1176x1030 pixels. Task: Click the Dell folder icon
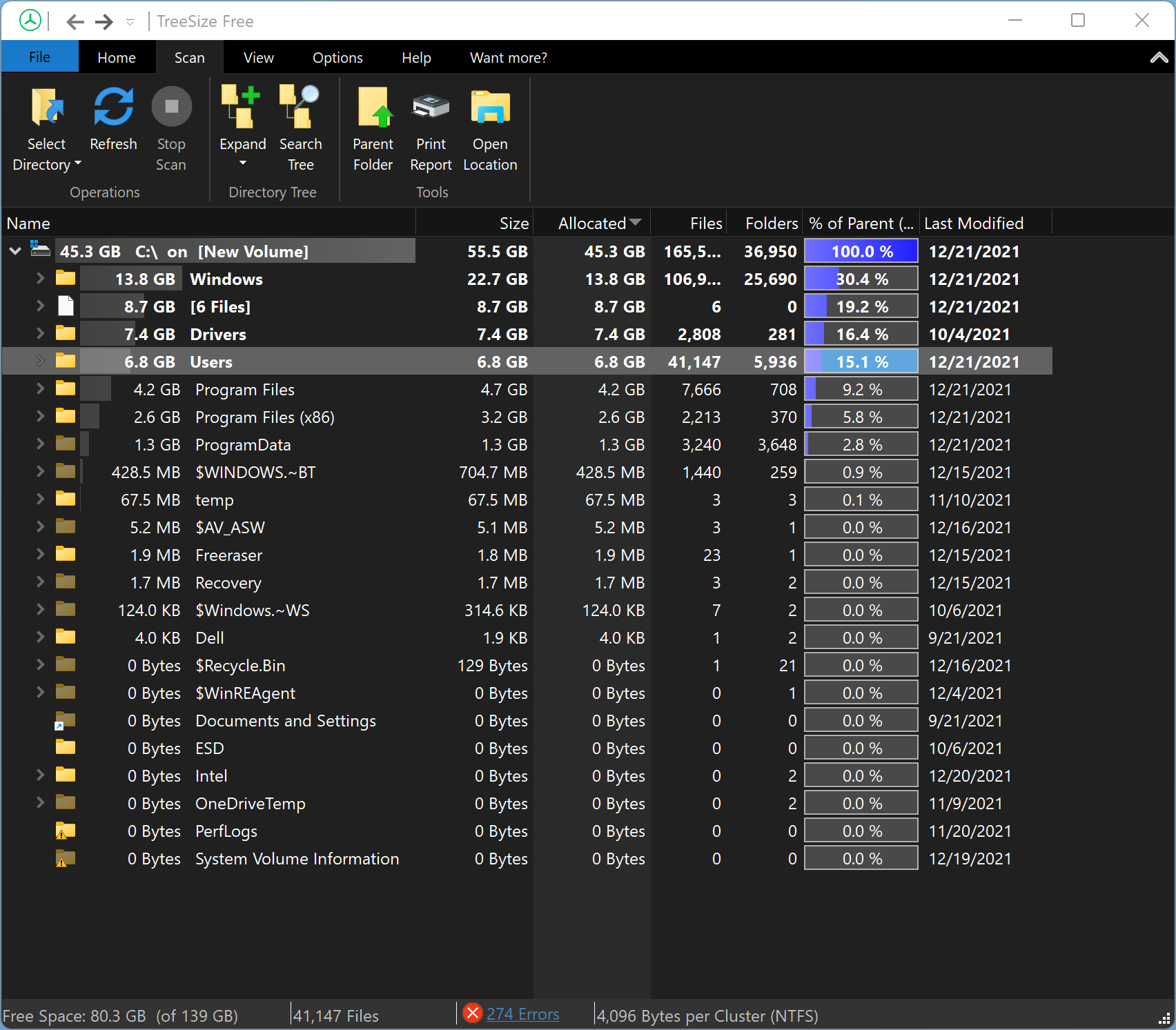pos(66,637)
